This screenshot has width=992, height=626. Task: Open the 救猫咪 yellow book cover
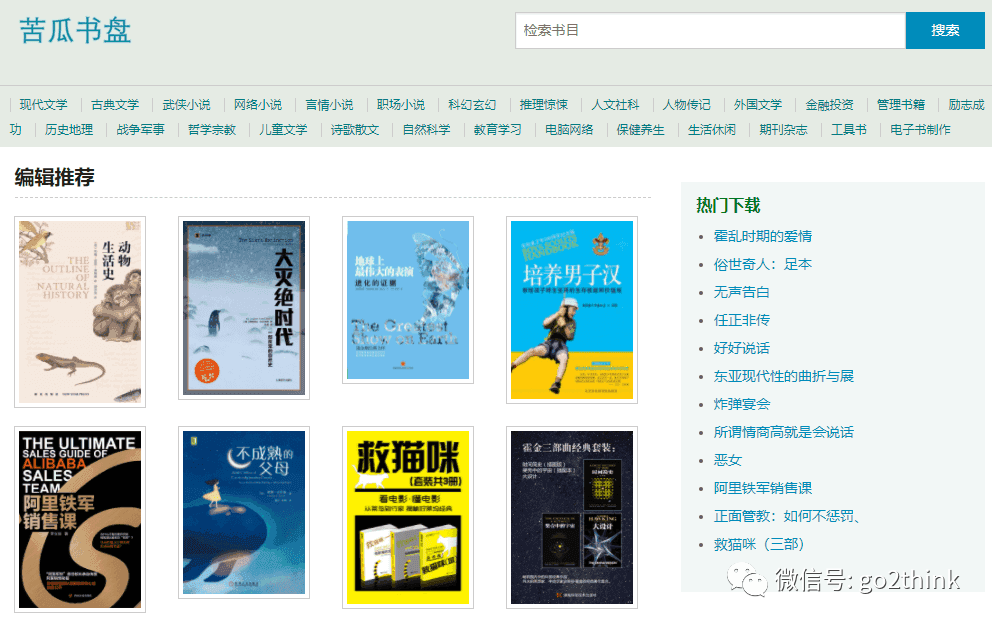click(408, 518)
